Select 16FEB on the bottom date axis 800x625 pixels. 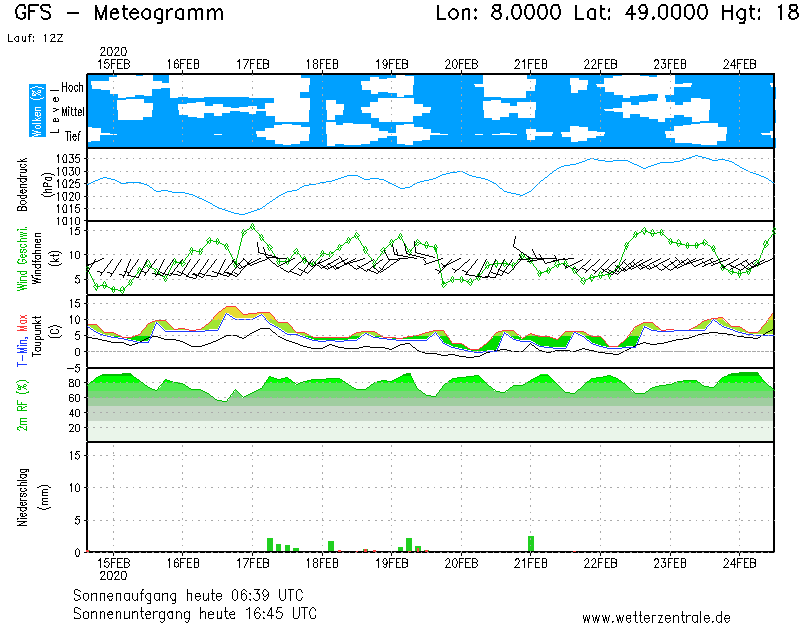pos(183,563)
